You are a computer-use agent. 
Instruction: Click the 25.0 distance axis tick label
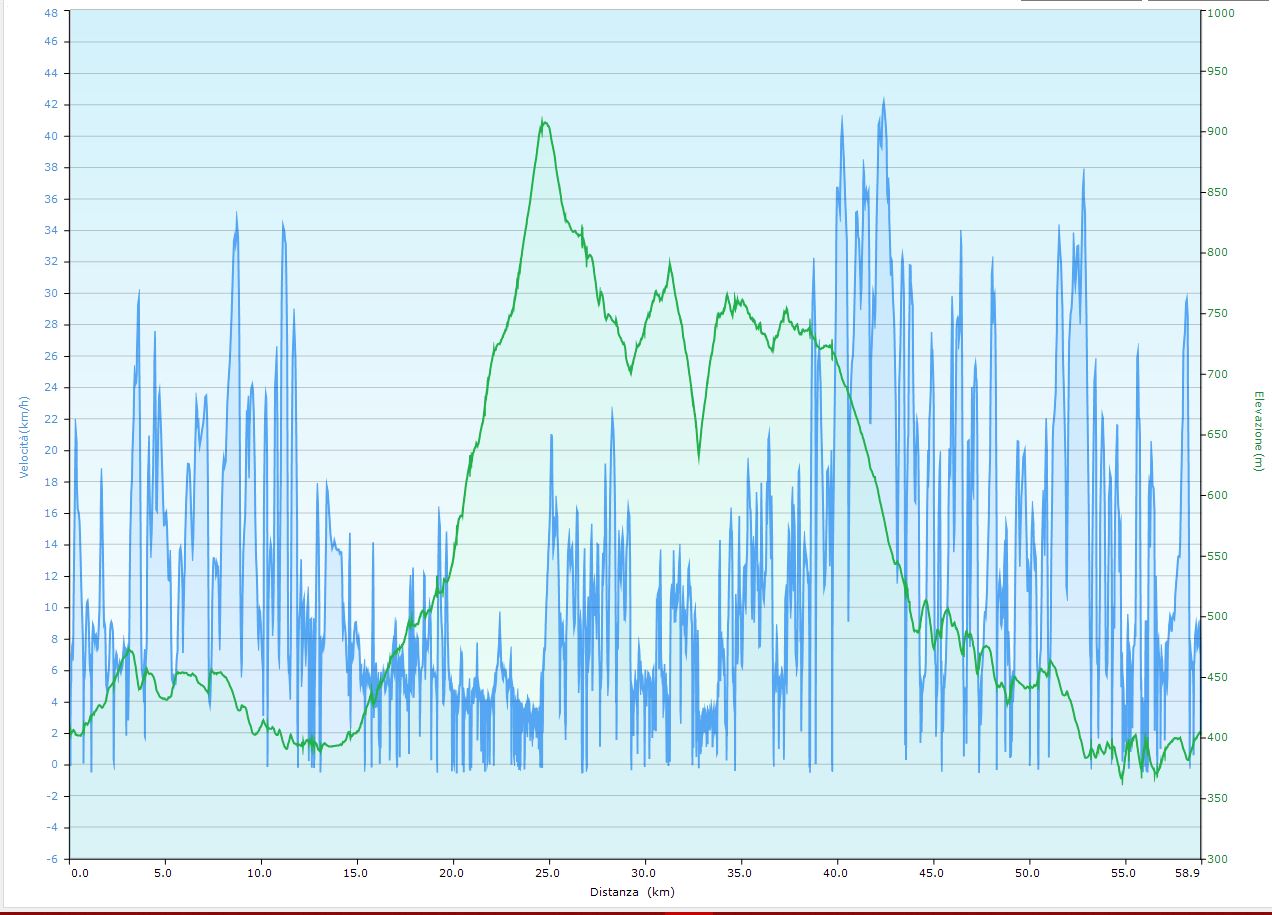[x=548, y=873]
